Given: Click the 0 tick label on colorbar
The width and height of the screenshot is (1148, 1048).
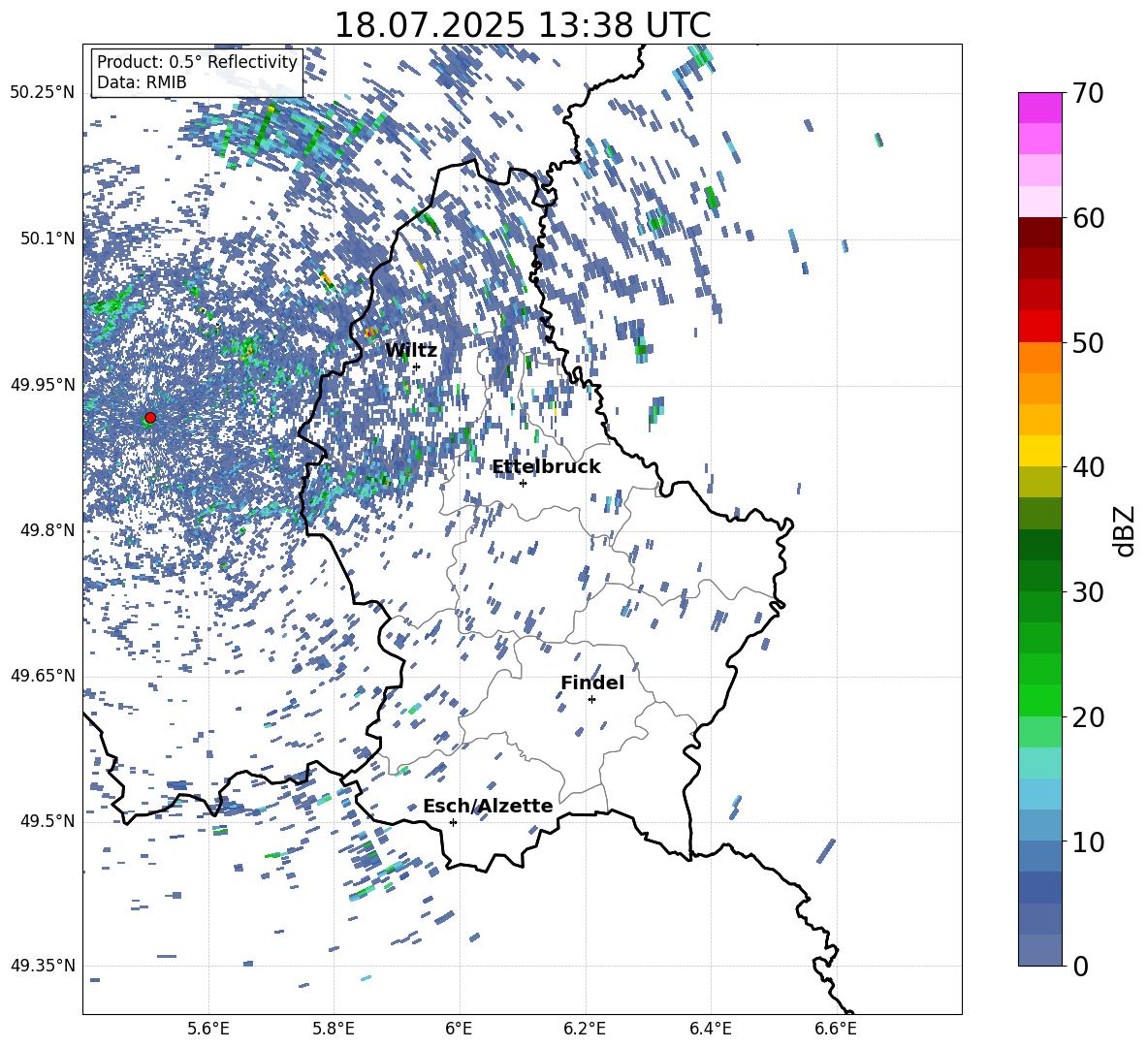Looking at the screenshot, I should 1081,967.
